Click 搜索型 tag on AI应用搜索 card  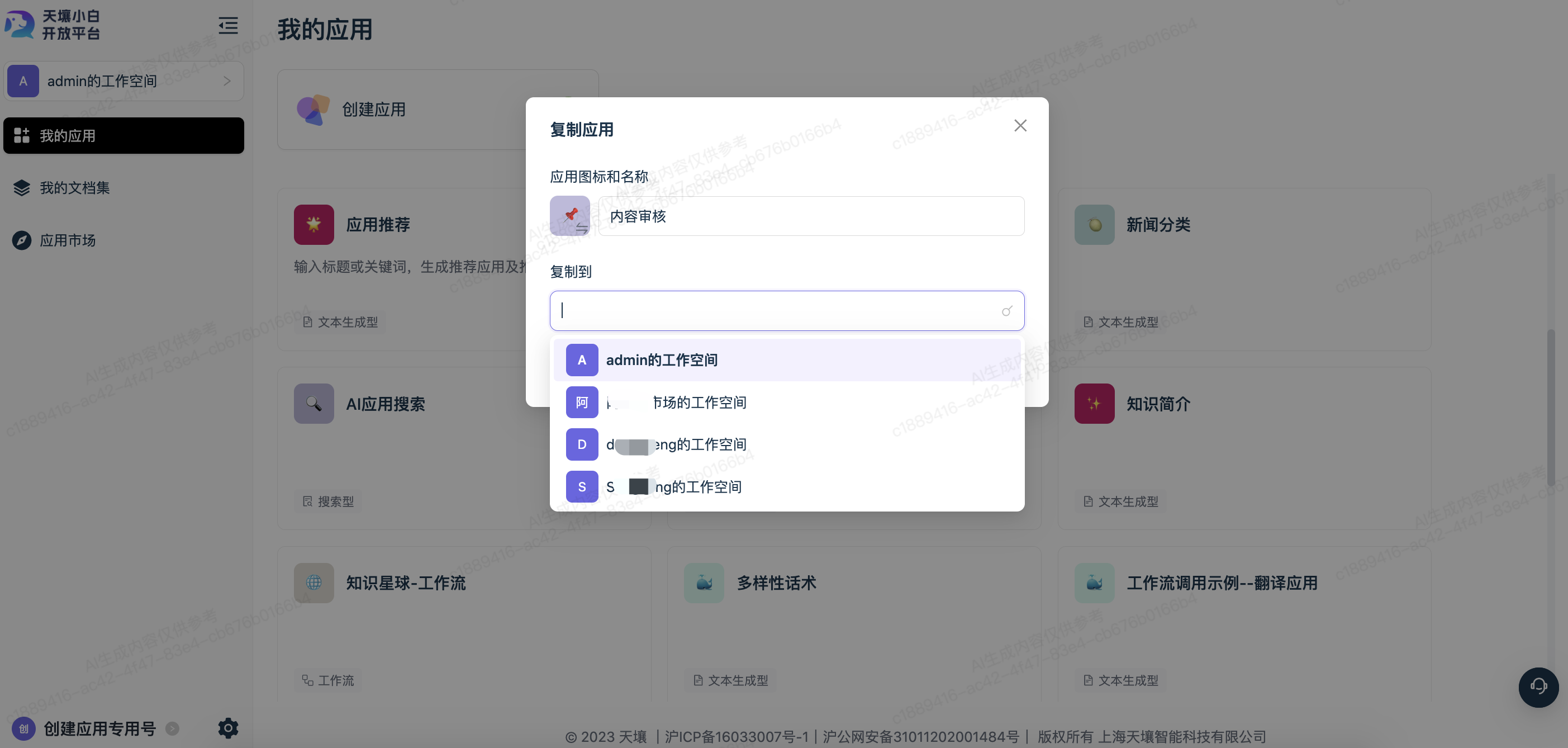328,501
